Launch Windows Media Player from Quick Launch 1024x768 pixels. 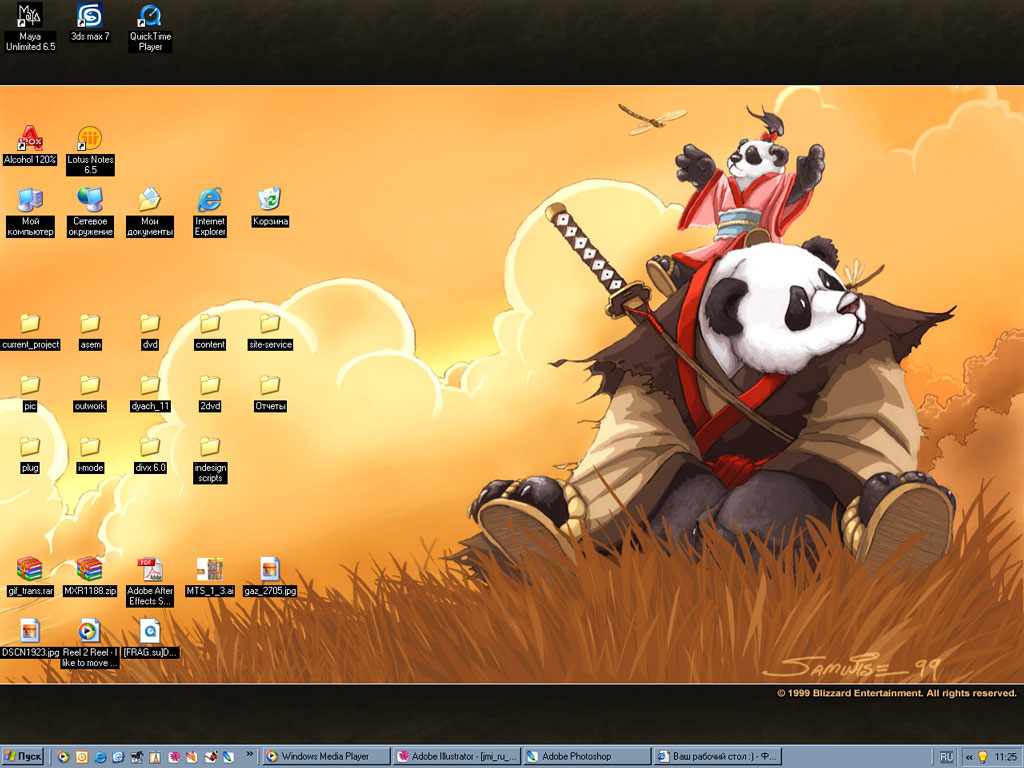pos(63,757)
